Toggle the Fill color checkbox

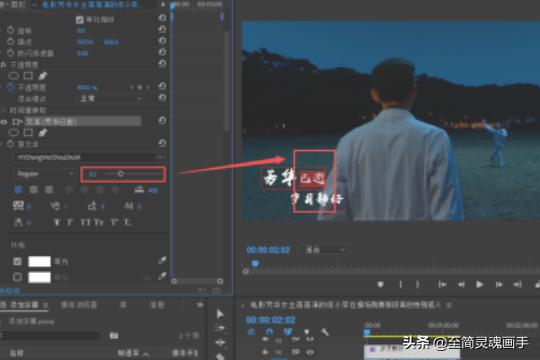coord(17,261)
